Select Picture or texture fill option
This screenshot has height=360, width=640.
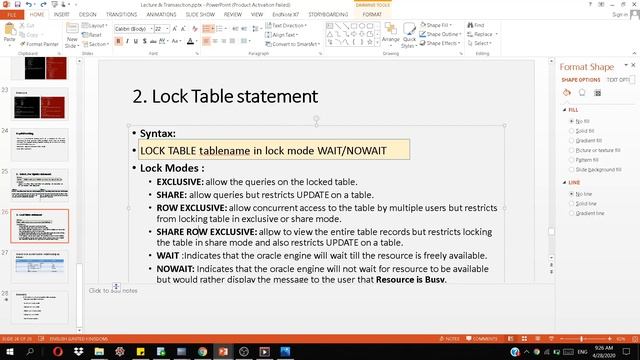571,150
